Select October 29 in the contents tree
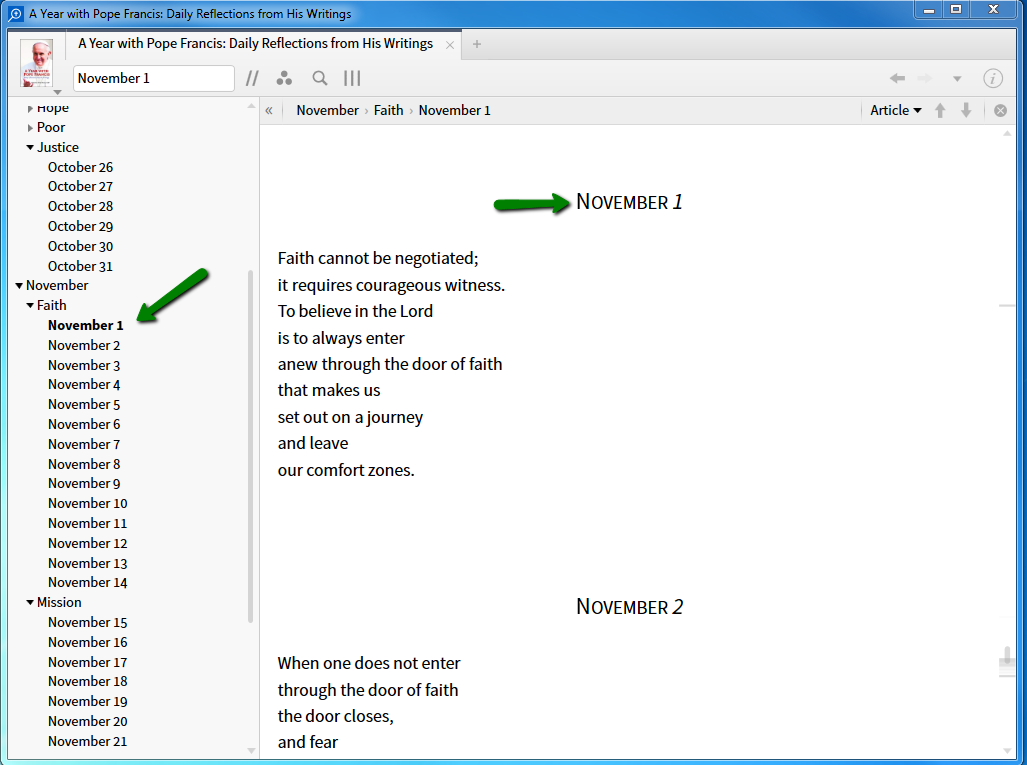1027x765 pixels. click(x=80, y=227)
